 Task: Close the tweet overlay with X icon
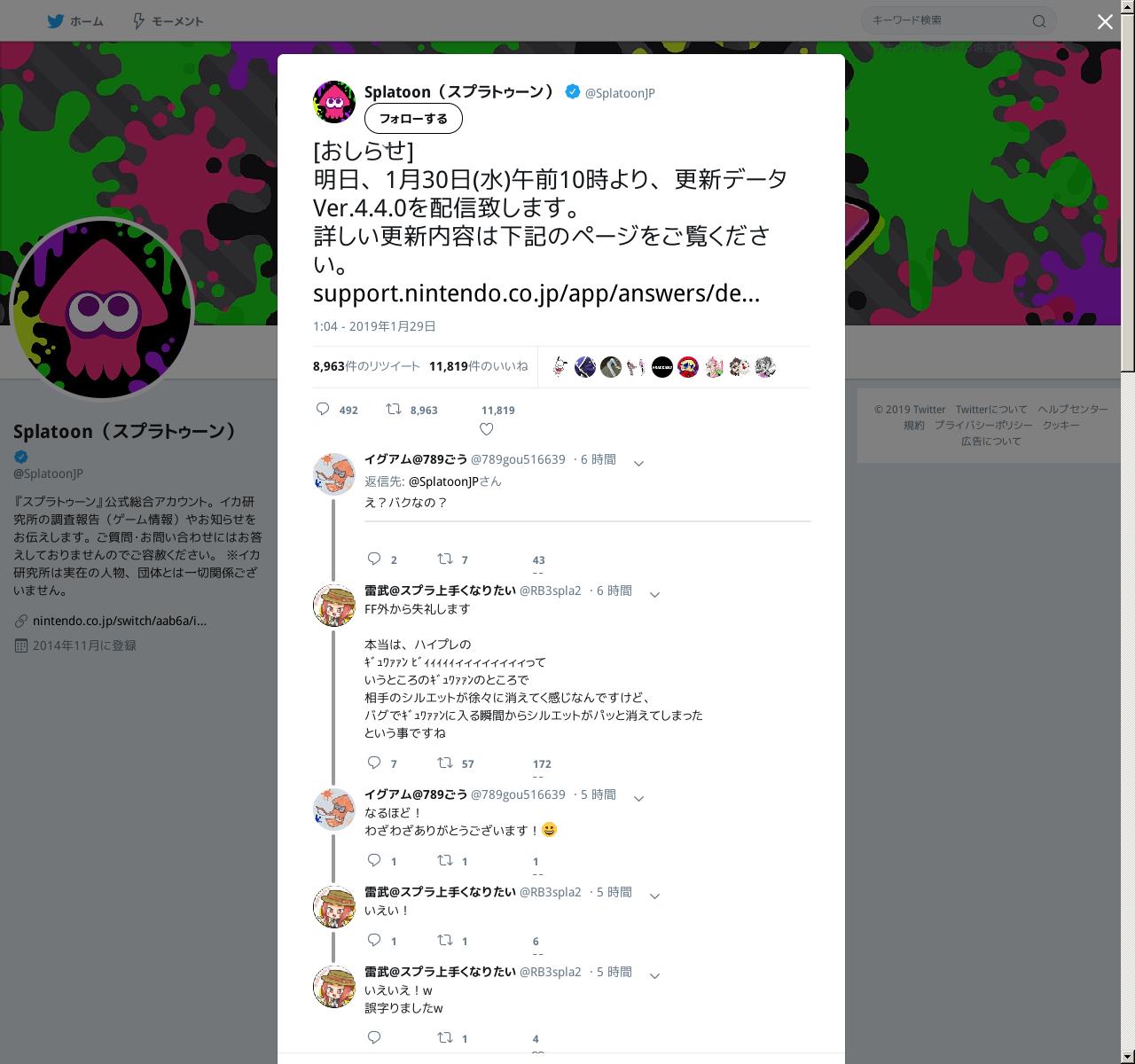point(1105,22)
